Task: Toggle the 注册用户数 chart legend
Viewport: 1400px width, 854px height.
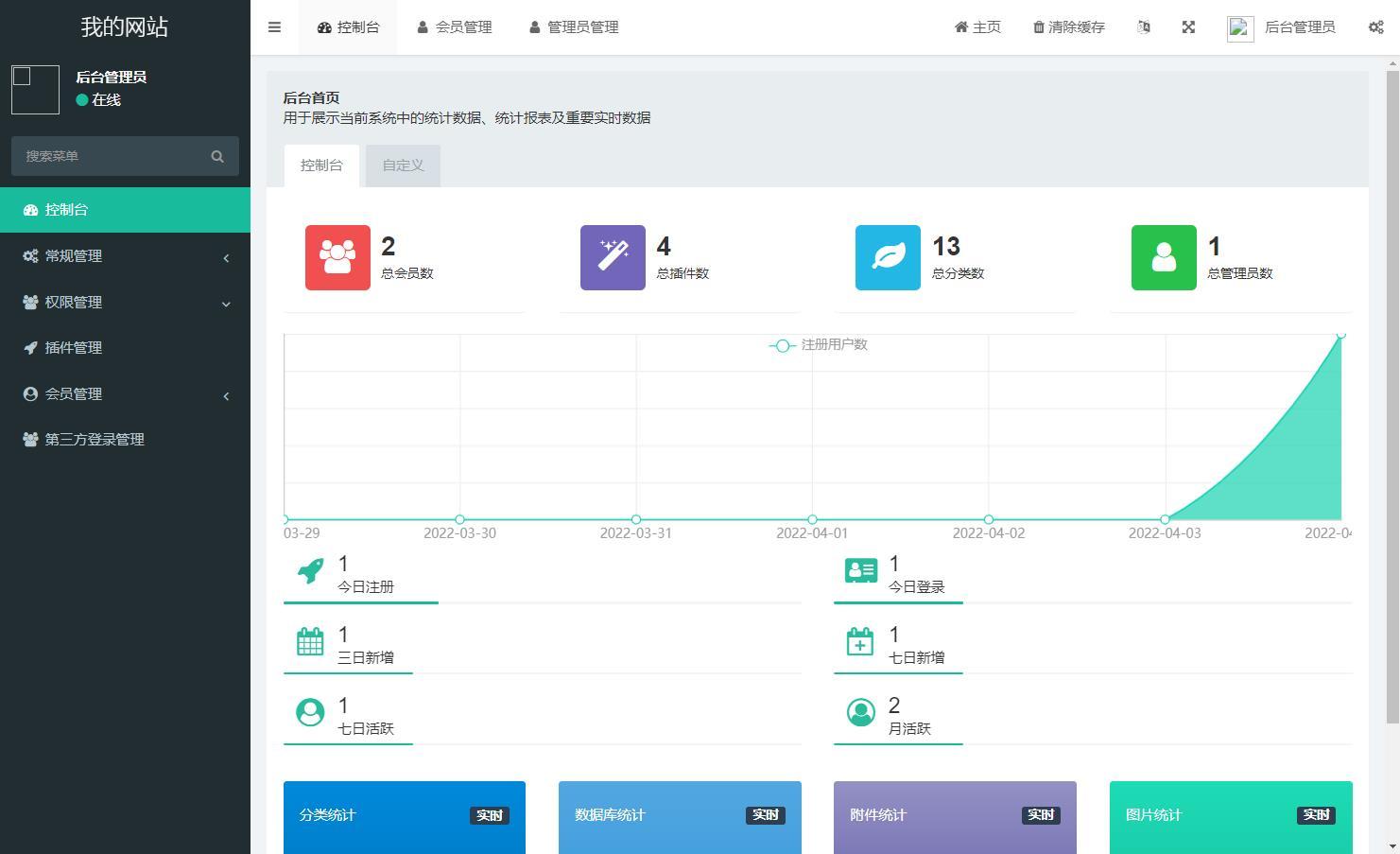Action: coord(819,345)
